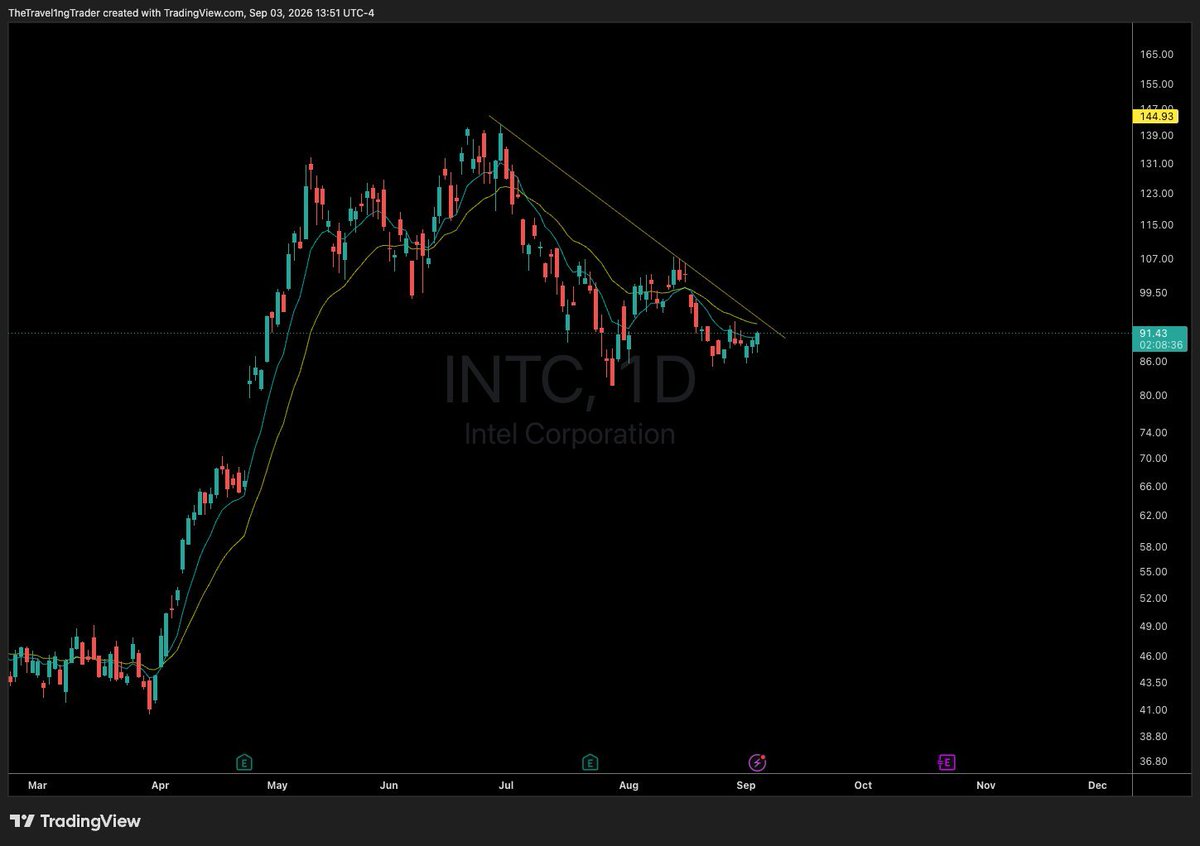
Task: Click the 46.00 price axis label
Action: (1155, 656)
